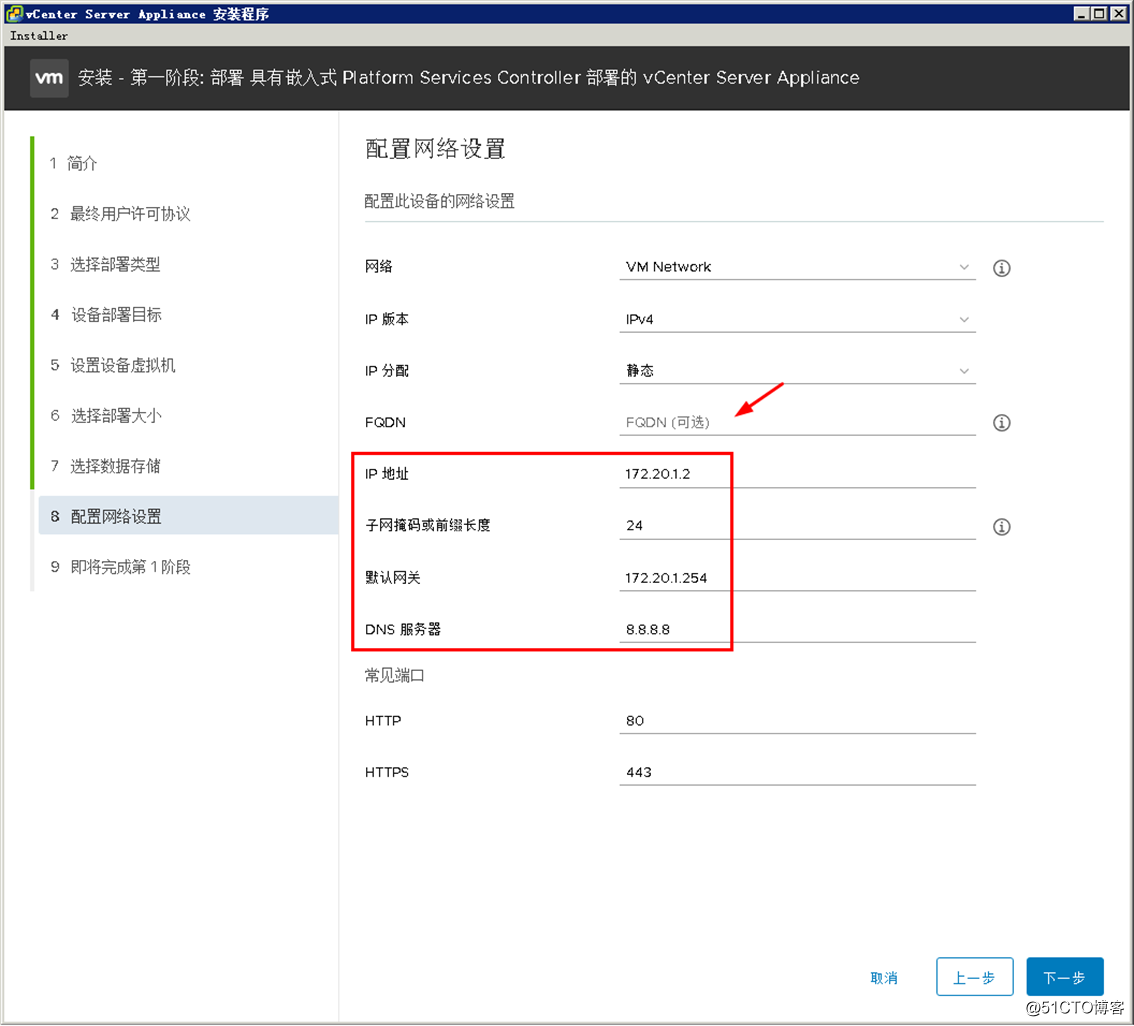Open the Installer menu
This screenshot has width=1134, height=1026.
[x=39, y=36]
